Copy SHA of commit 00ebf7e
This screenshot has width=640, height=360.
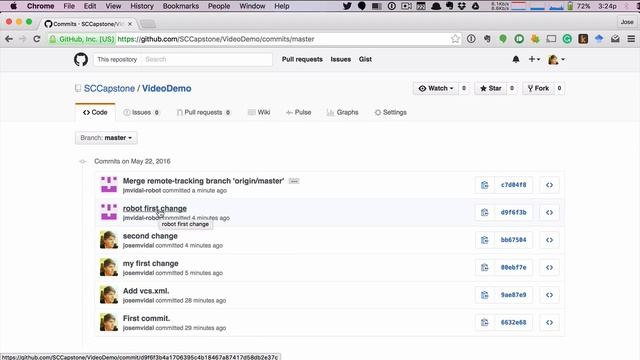click(484, 267)
